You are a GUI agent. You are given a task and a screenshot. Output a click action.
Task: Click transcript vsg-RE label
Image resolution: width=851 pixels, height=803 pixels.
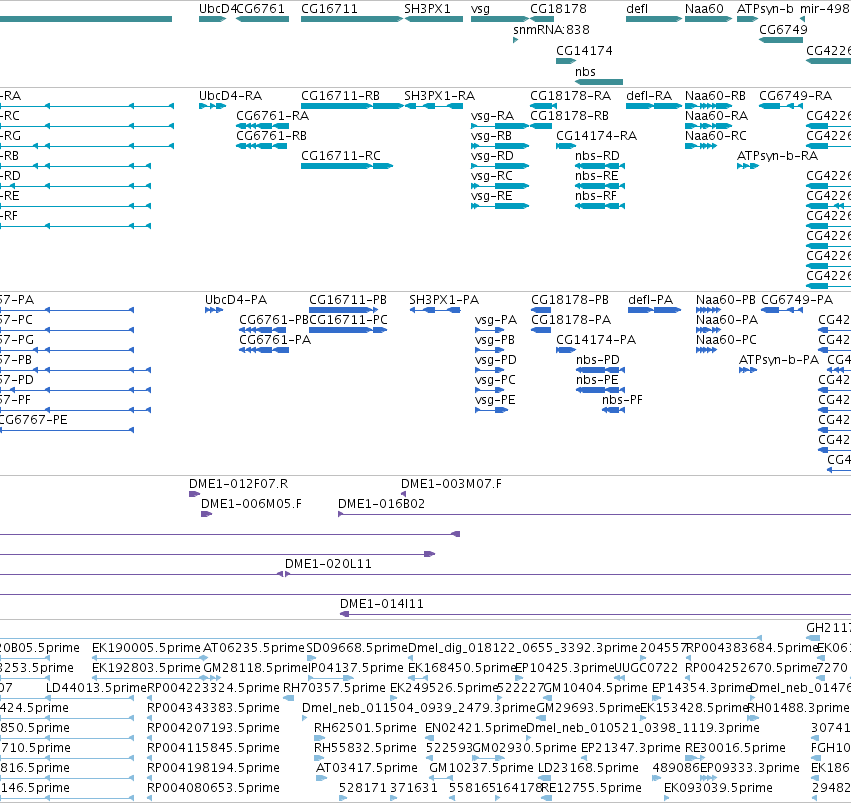(492, 196)
